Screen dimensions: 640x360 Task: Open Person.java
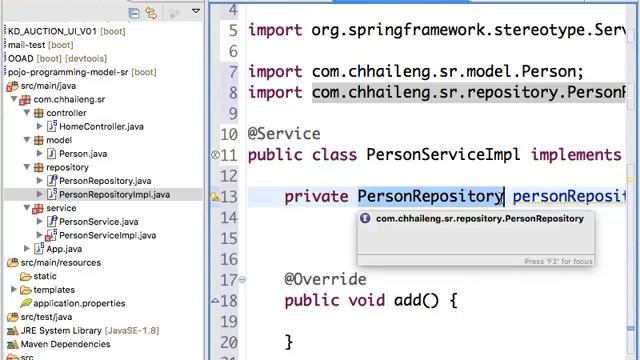(x=83, y=154)
